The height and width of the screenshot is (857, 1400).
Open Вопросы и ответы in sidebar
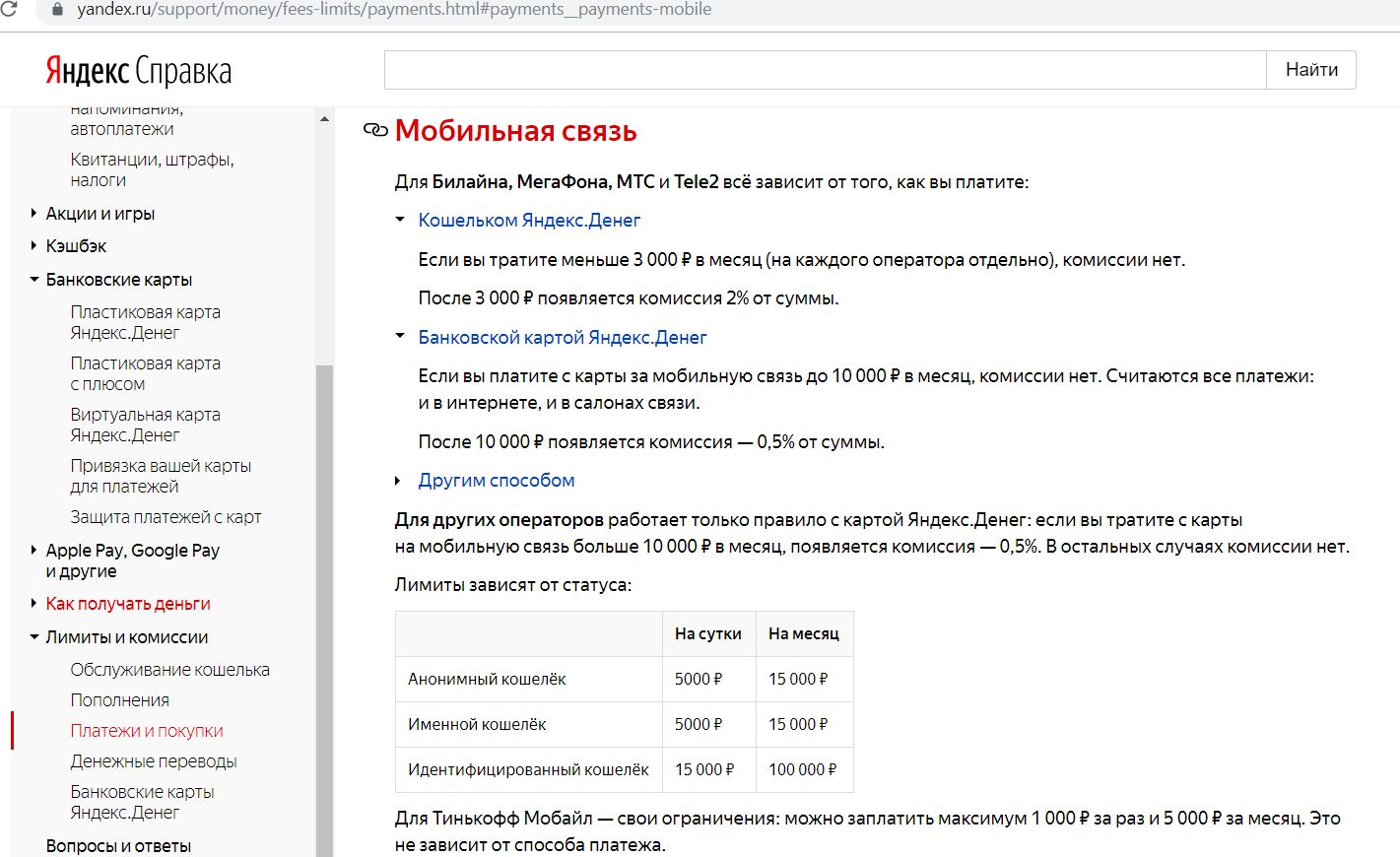coord(118,846)
